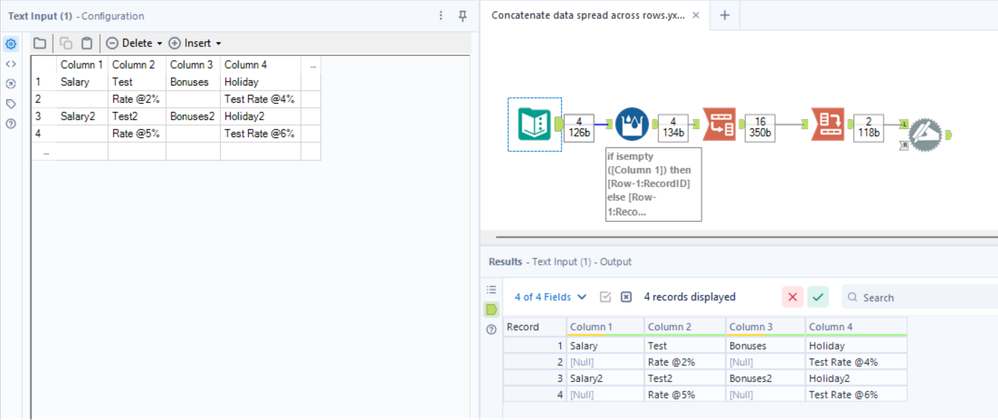This screenshot has height=420, width=998.
Task: Select the Salary cell in configuration grid
Action: point(83,82)
